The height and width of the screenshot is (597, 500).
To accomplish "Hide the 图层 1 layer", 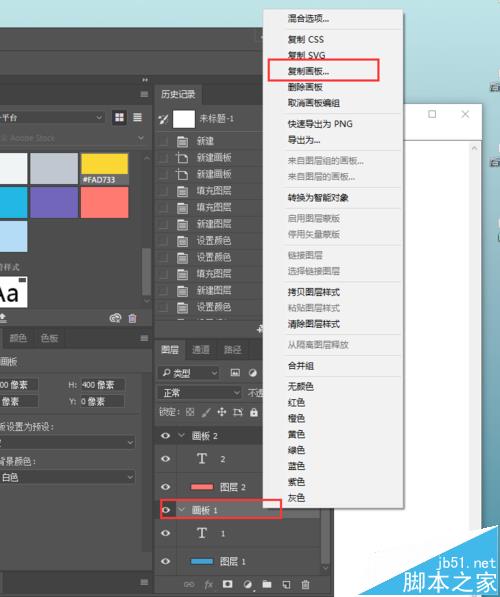I will coord(165,561).
